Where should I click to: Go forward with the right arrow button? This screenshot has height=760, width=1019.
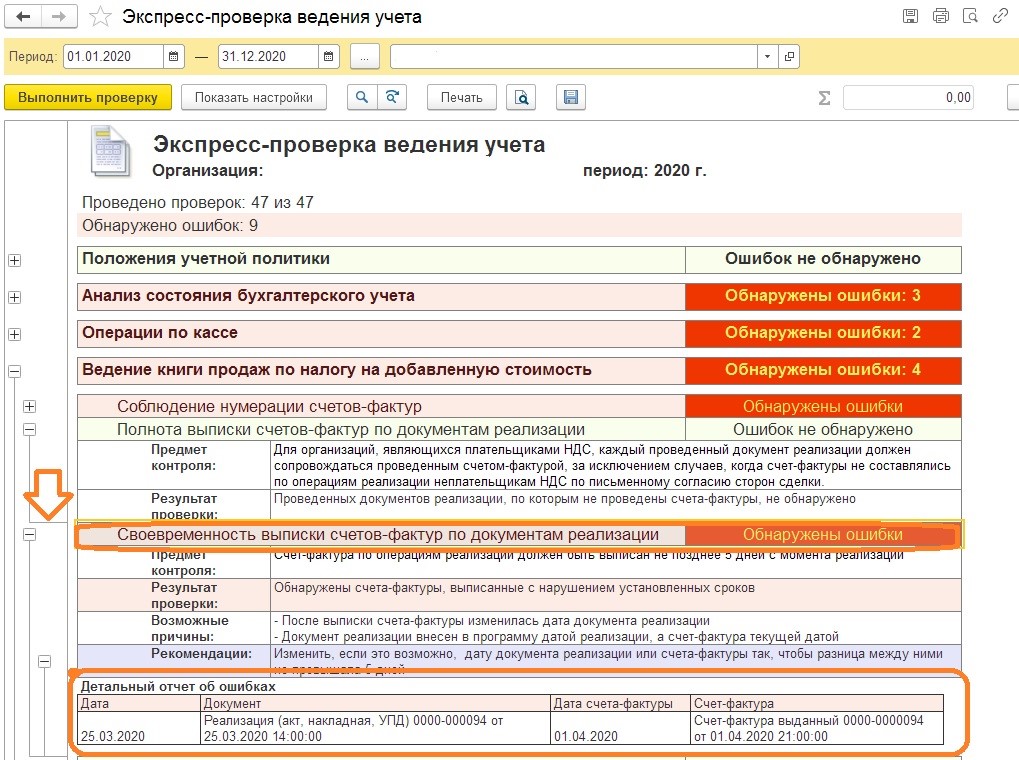tap(59, 17)
